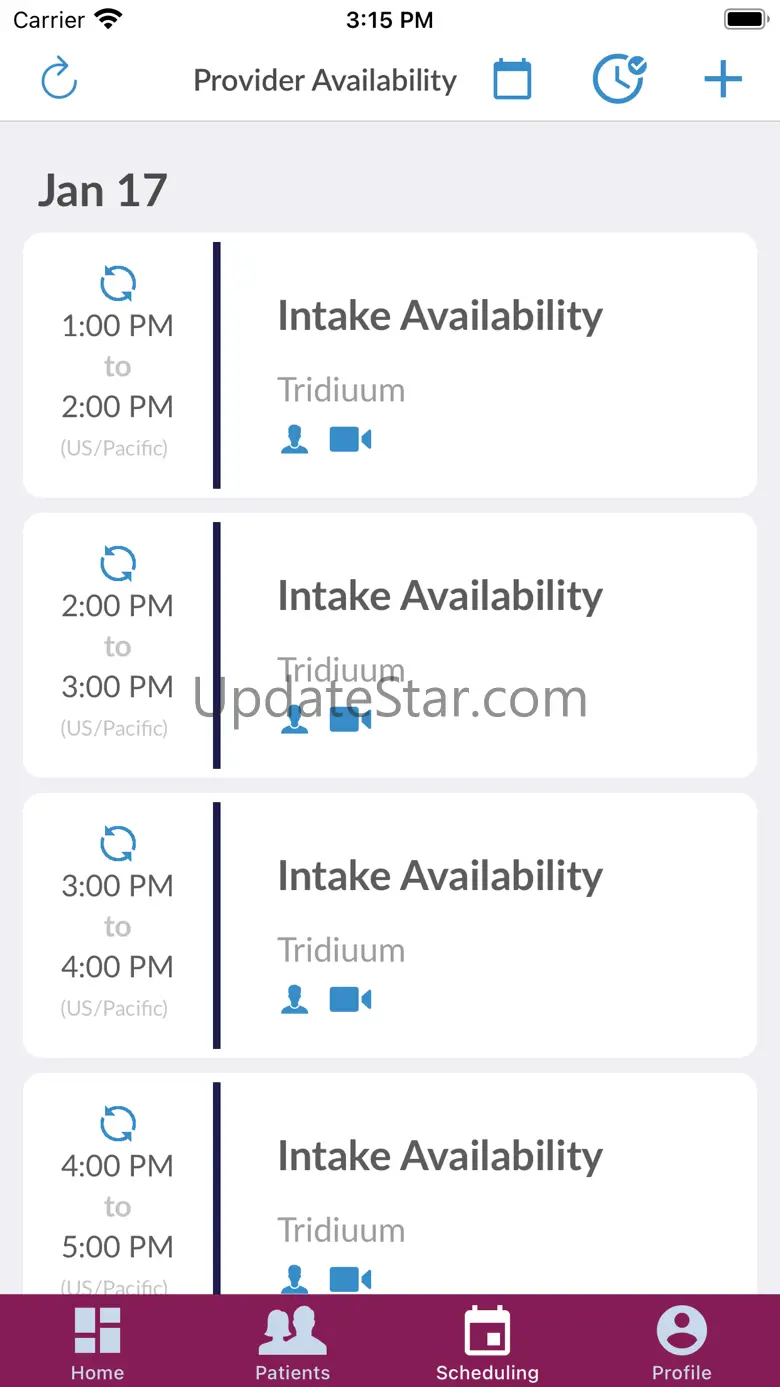This screenshot has height=1387, width=780.
Task: Switch to the Patients tab
Action: 292,1342
